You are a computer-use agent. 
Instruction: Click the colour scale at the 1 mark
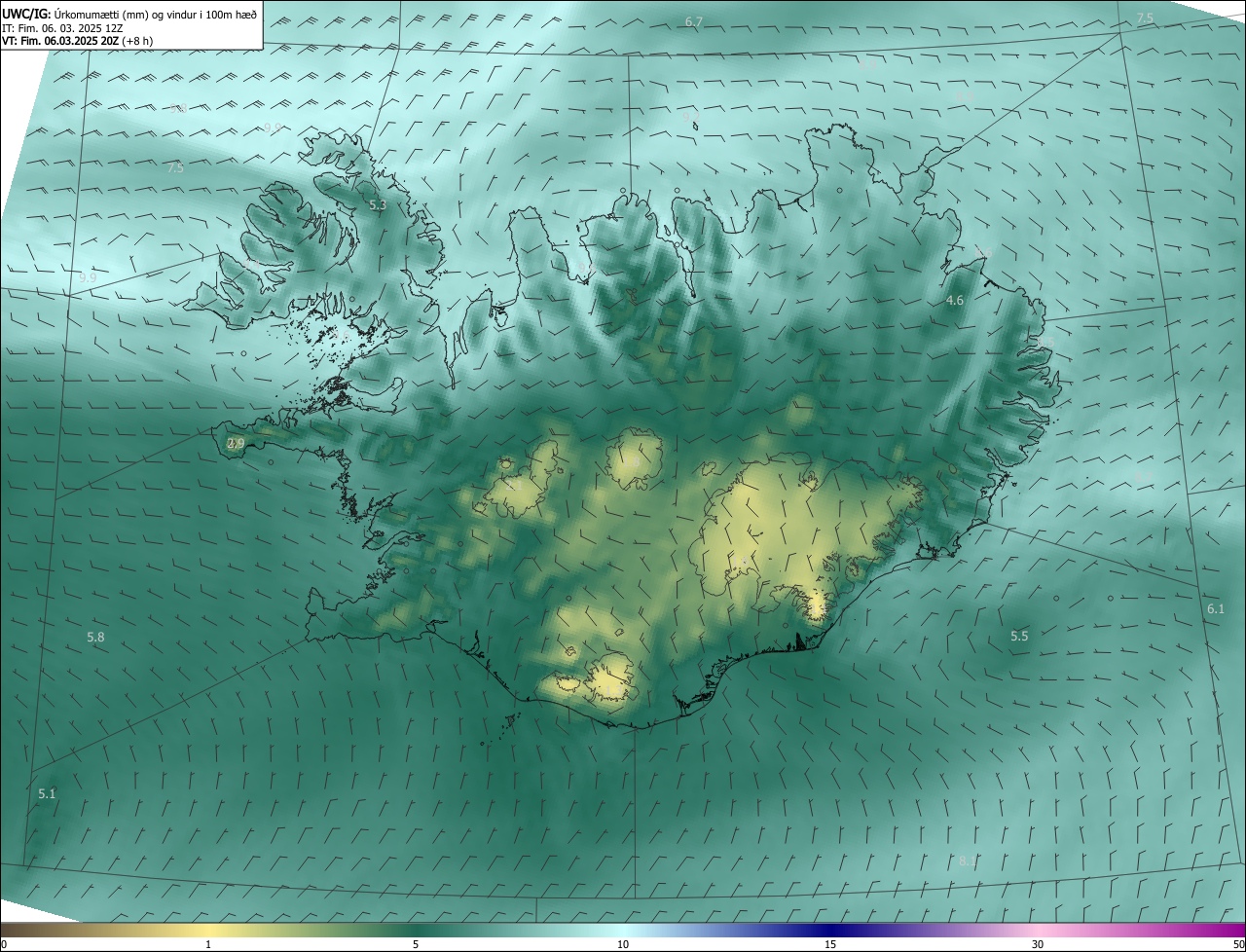tap(208, 945)
